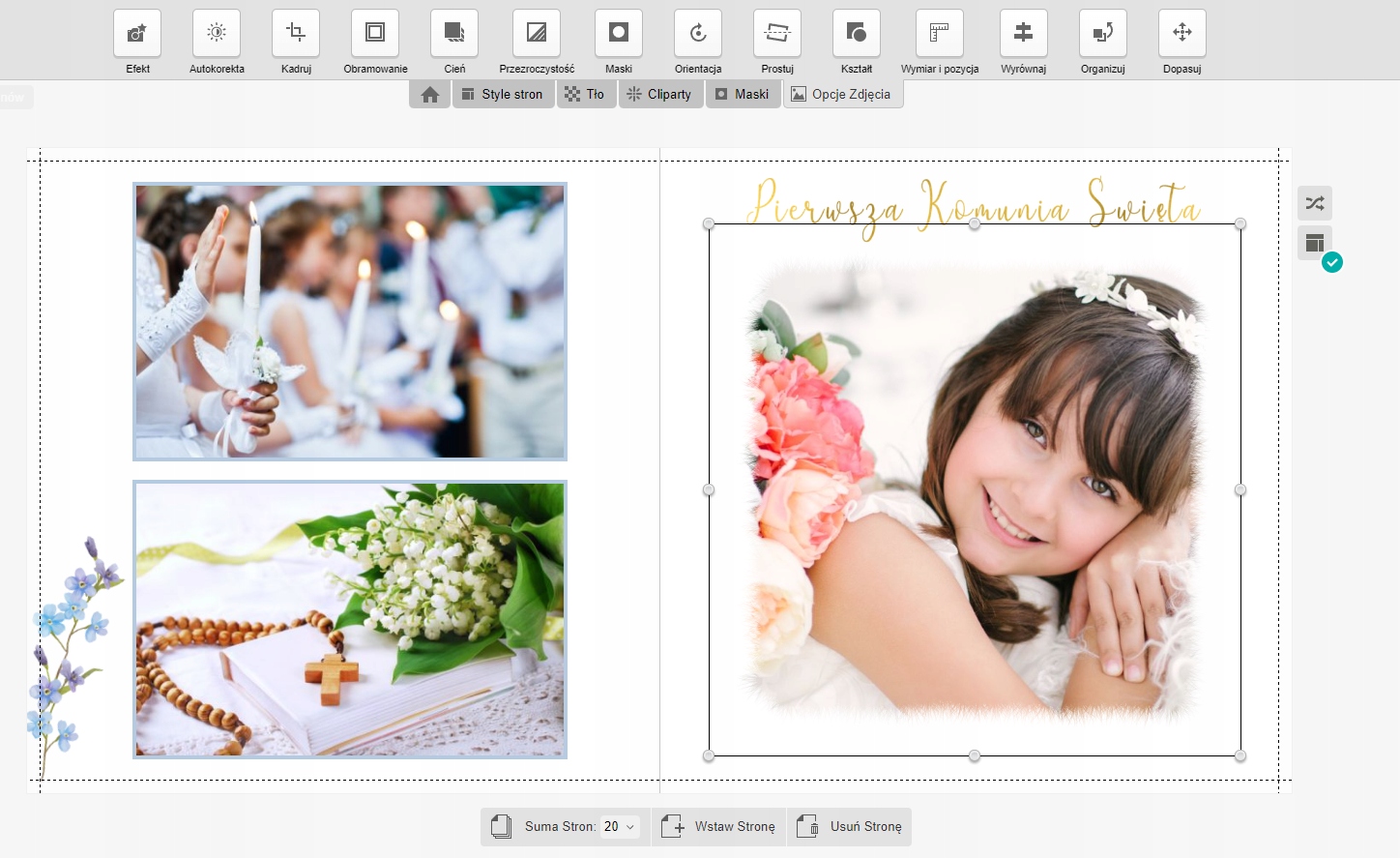
Task: Add a shadow with the Cień tool
Action: [454, 33]
